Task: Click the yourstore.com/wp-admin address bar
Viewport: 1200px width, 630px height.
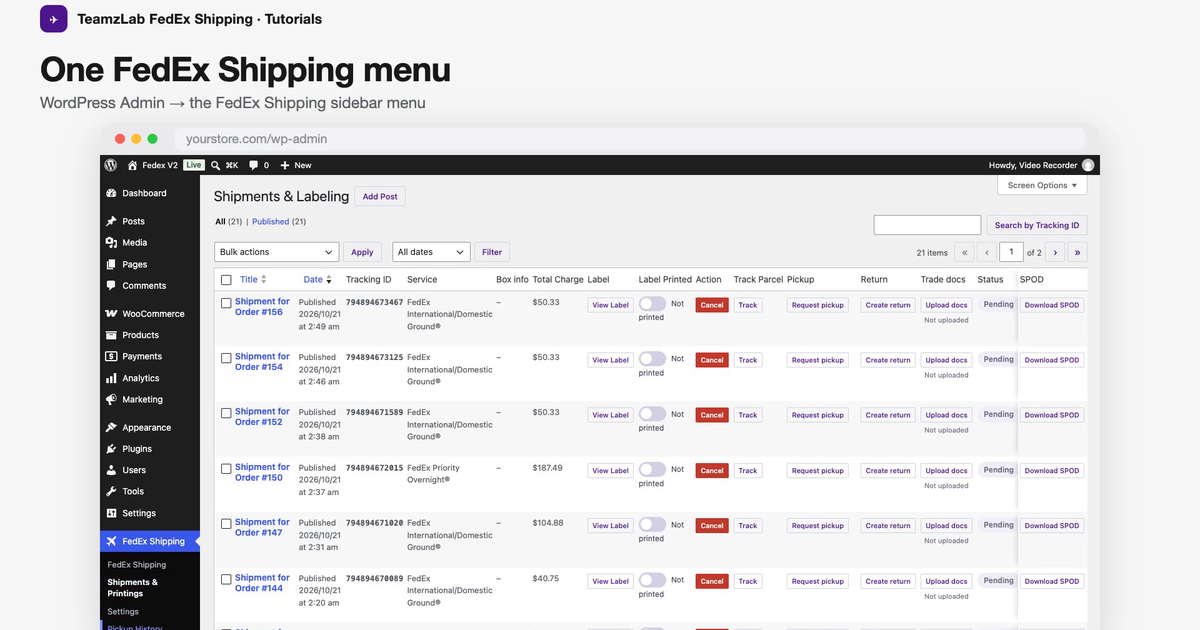Action: pos(630,139)
